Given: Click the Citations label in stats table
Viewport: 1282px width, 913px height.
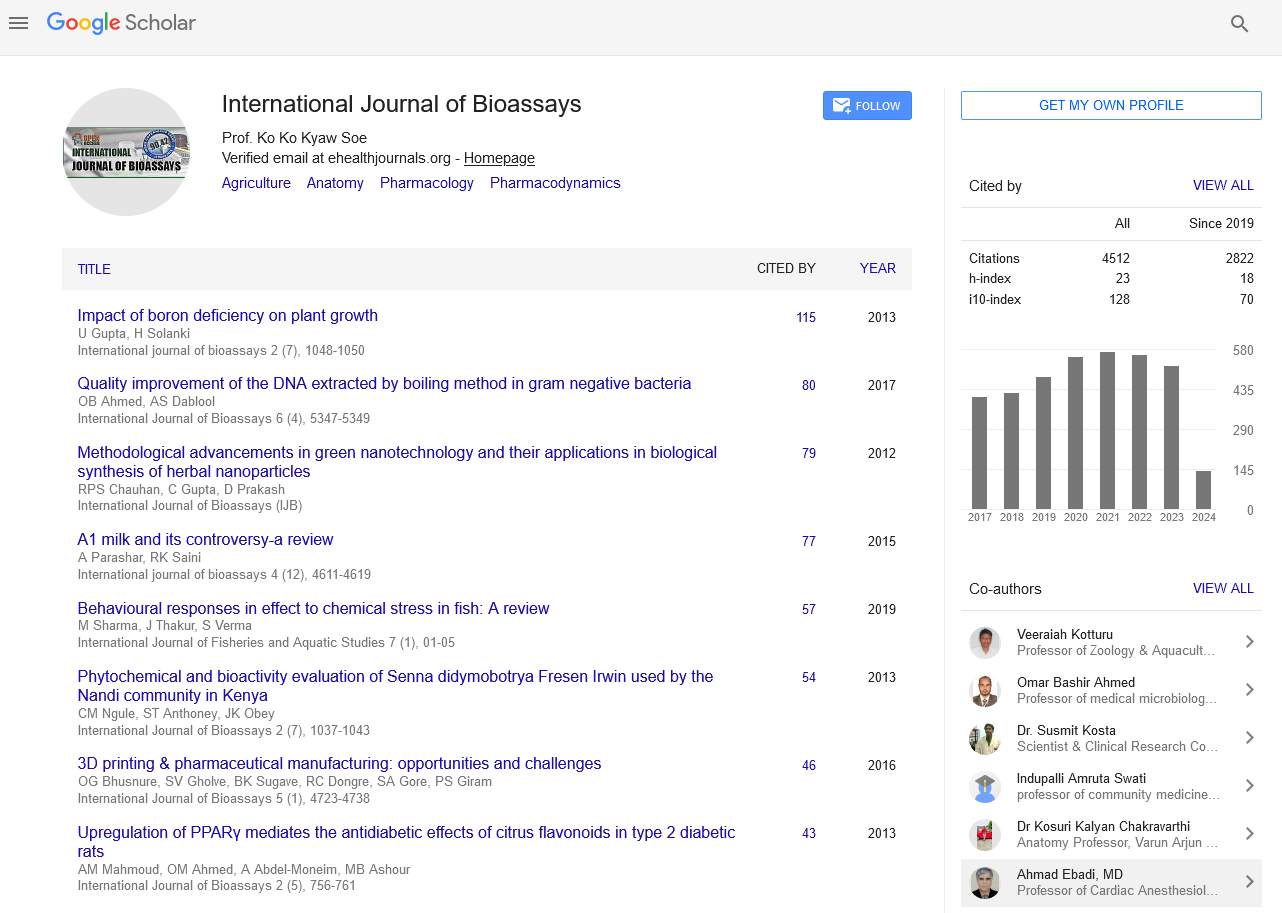Looking at the screenshot, I should (x=994, y=258).
